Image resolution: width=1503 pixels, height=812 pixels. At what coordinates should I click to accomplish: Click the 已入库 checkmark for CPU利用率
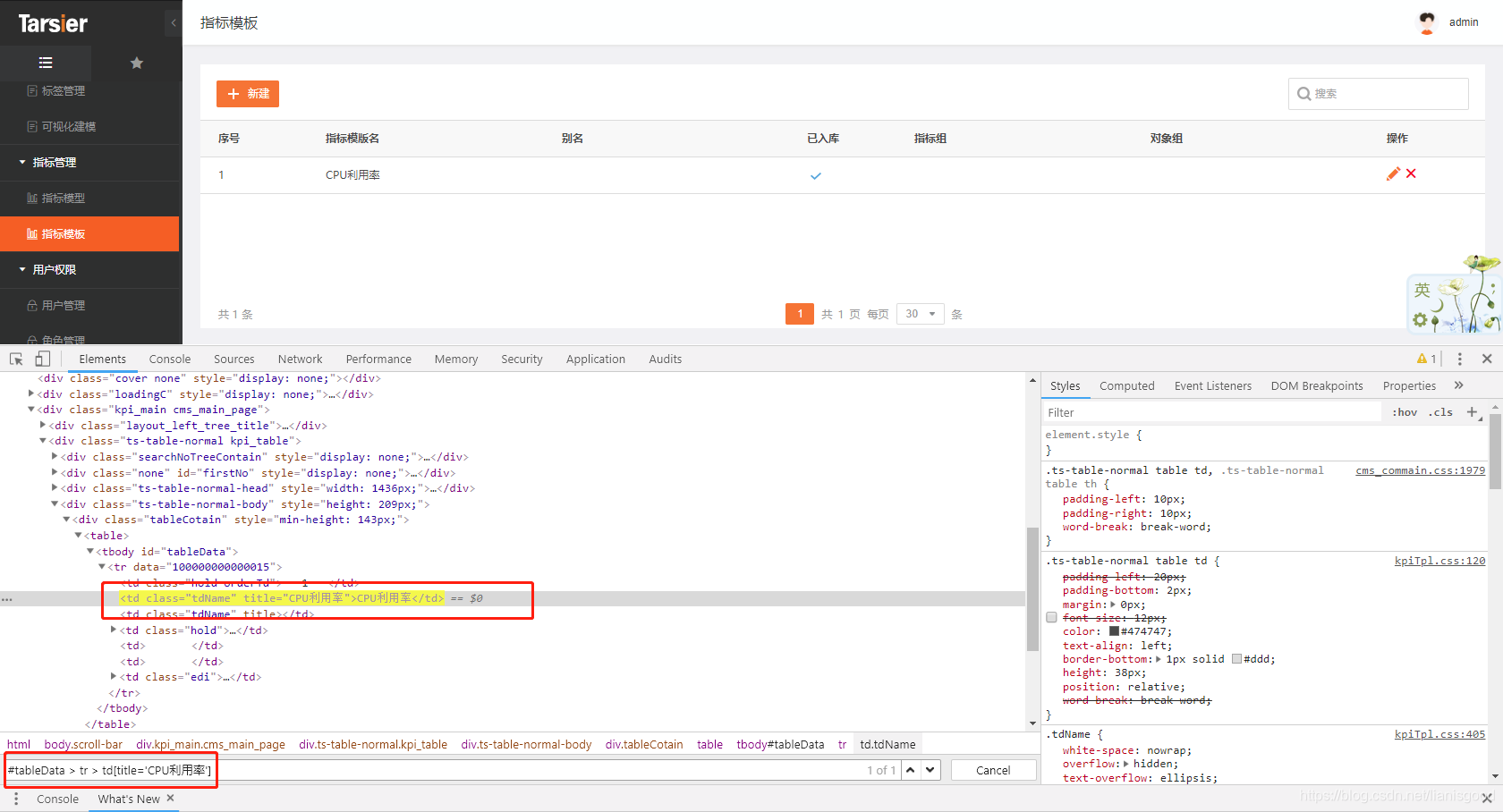pos(815,176)
